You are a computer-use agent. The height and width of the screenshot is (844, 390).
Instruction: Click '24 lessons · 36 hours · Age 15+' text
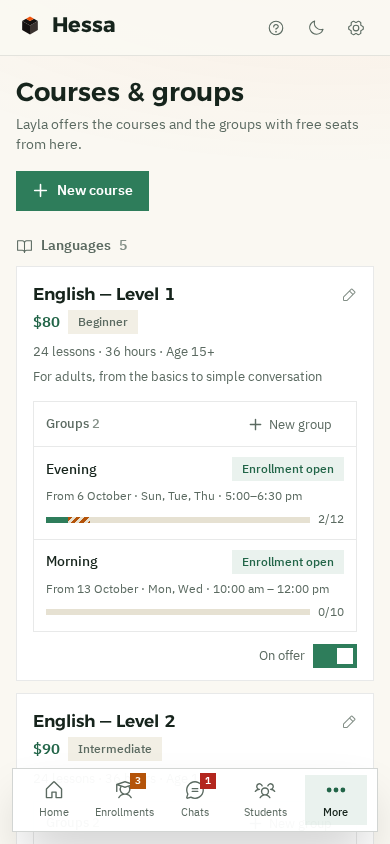click(124, 352)
